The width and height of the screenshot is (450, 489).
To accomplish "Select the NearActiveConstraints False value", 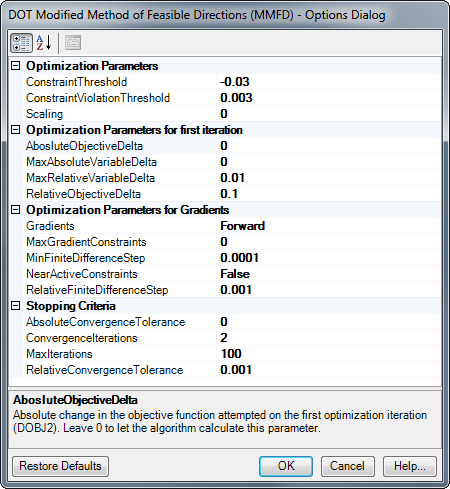I will 329,274.
